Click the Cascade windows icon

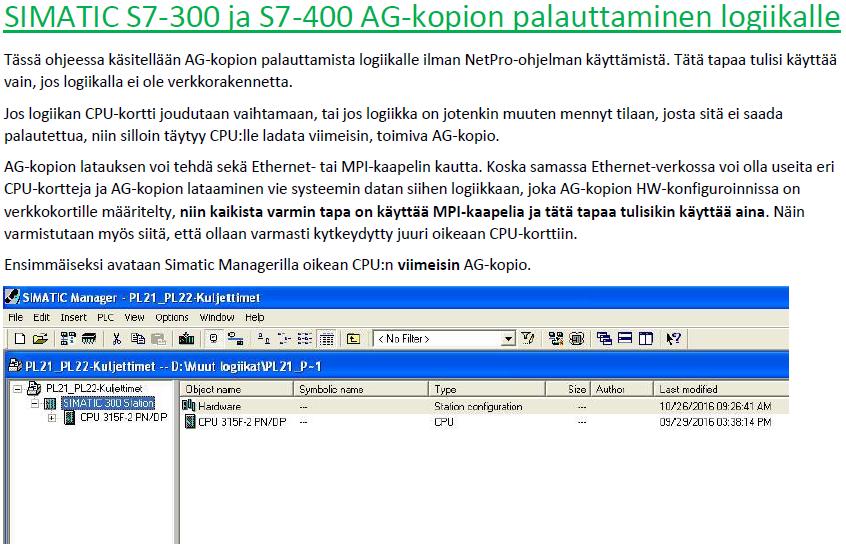pos(604,339)
